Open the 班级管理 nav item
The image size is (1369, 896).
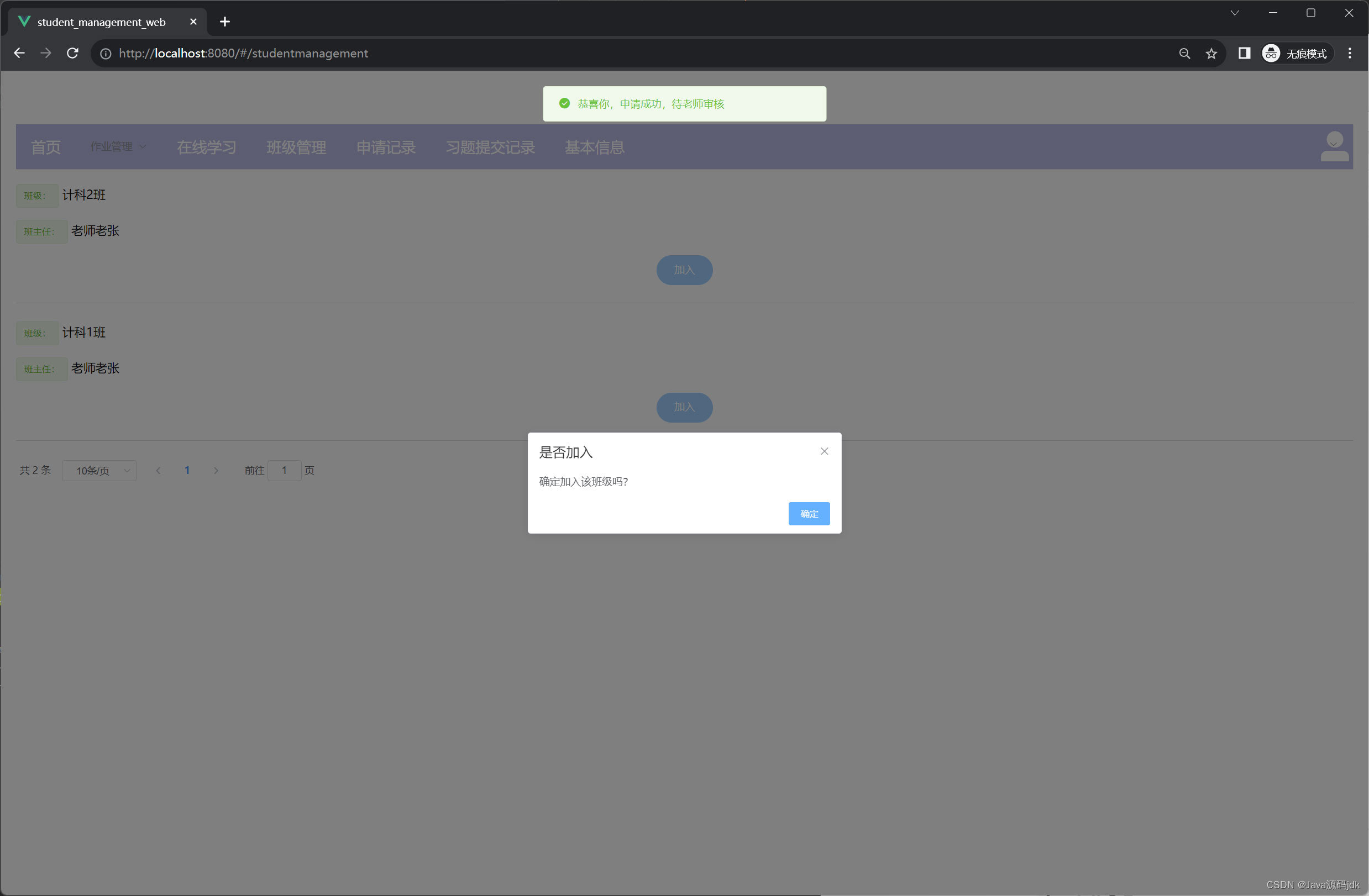(296, 147)
